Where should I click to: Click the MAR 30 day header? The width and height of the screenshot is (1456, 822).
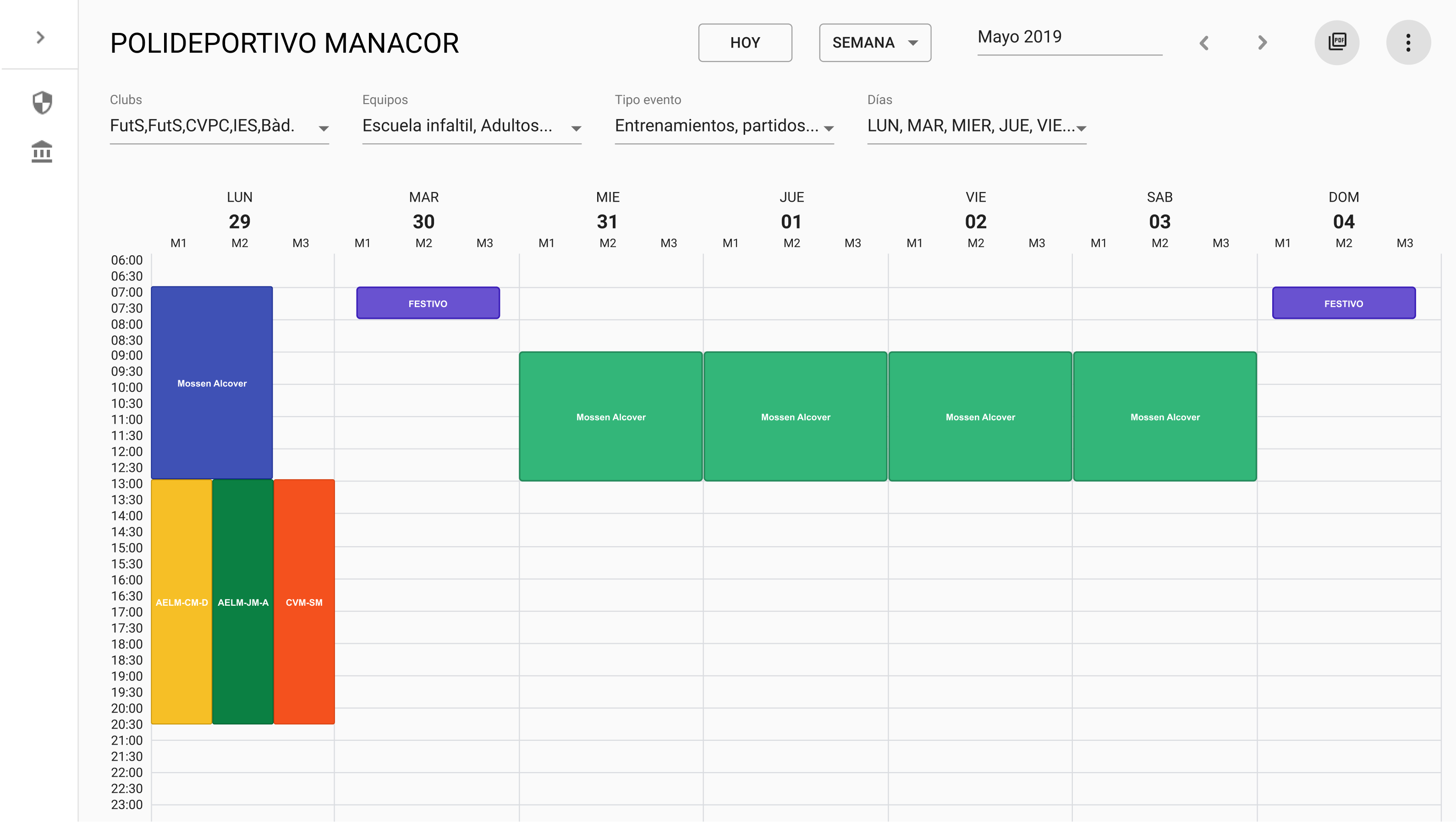[x=424, y=210]
